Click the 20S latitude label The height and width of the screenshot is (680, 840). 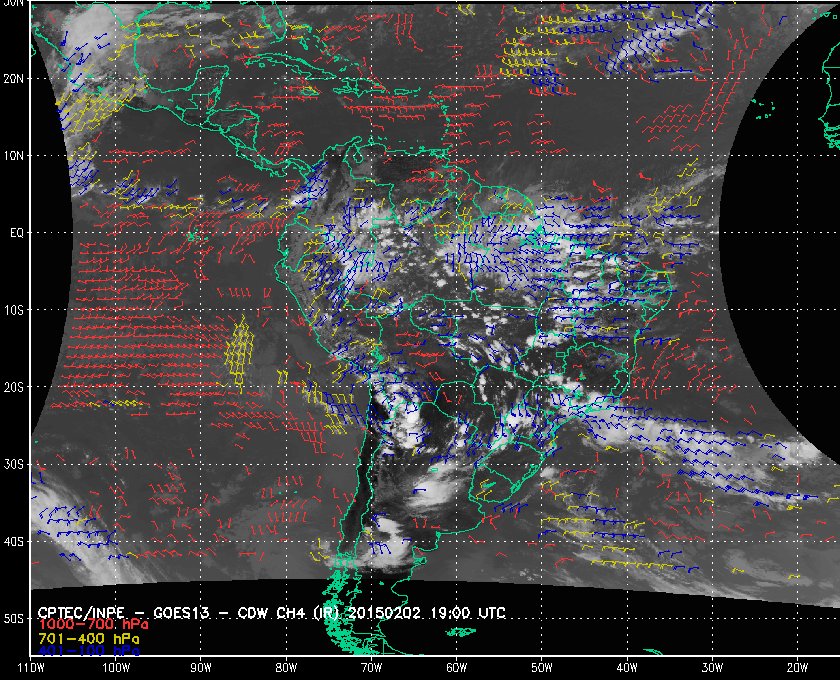13,387
